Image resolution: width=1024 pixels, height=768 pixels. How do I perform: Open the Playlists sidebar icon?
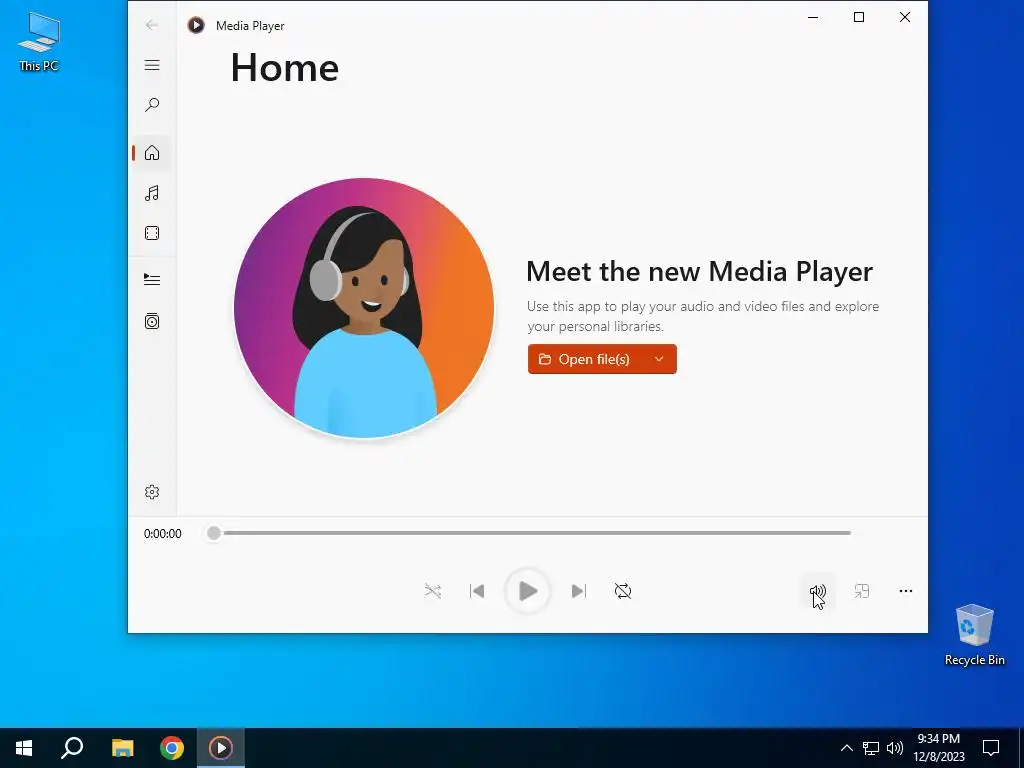tap(152, 321)
